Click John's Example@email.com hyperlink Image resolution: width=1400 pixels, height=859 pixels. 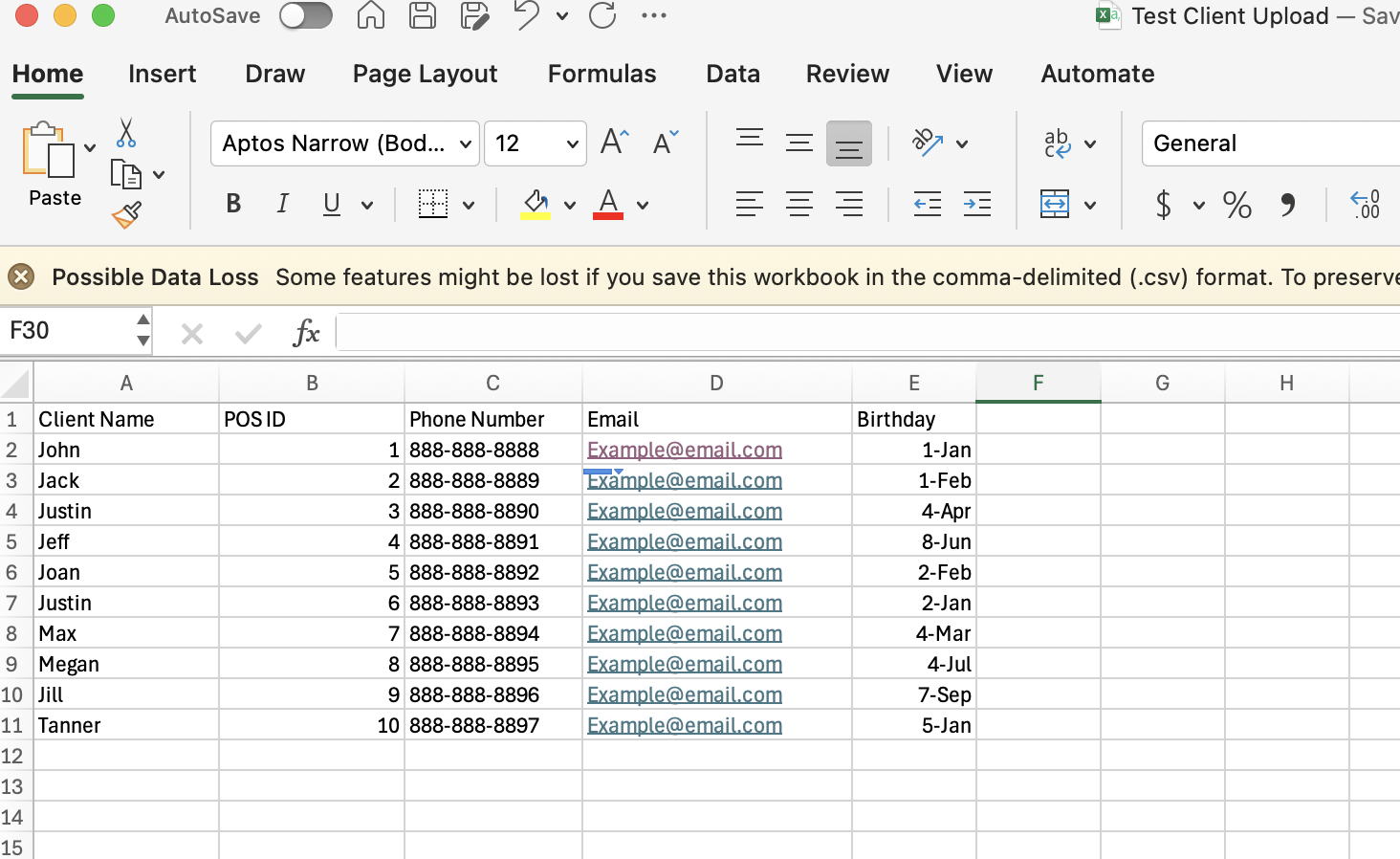coord(684,450)
